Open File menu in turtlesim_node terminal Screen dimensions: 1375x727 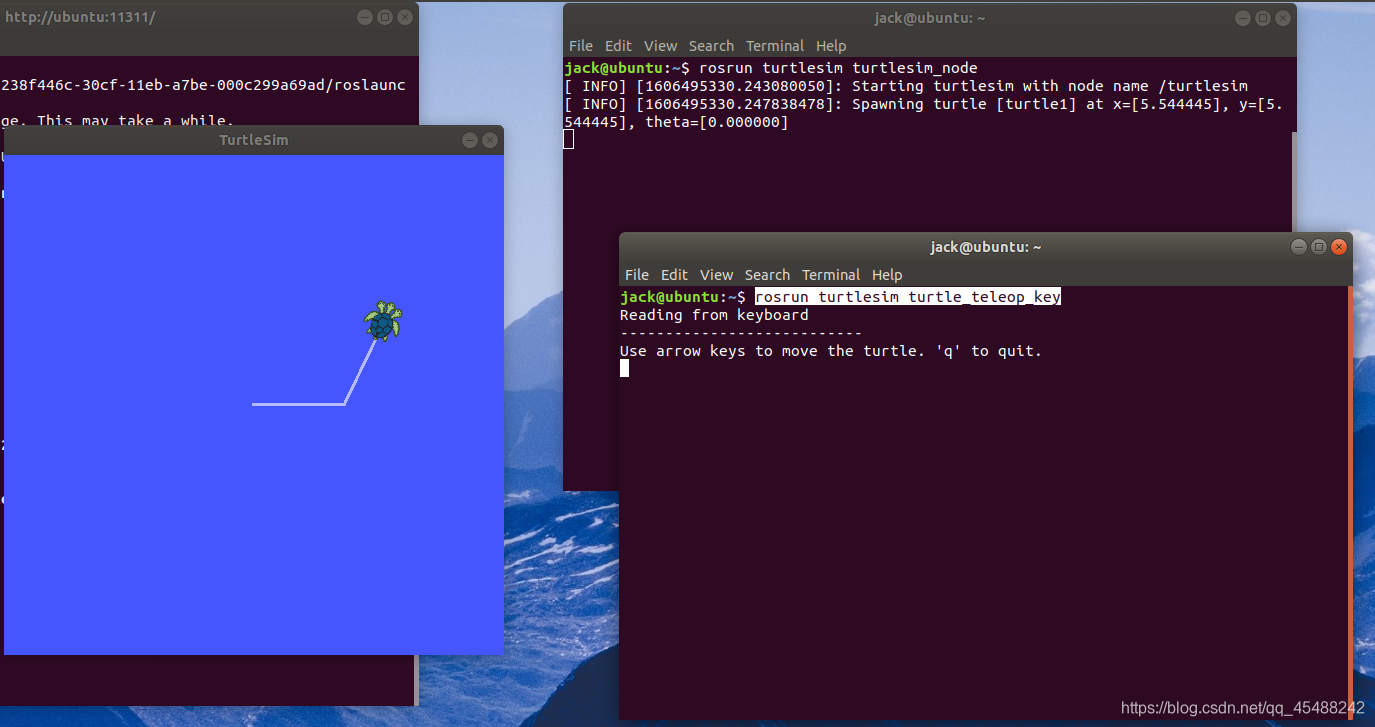click(581, 46)
